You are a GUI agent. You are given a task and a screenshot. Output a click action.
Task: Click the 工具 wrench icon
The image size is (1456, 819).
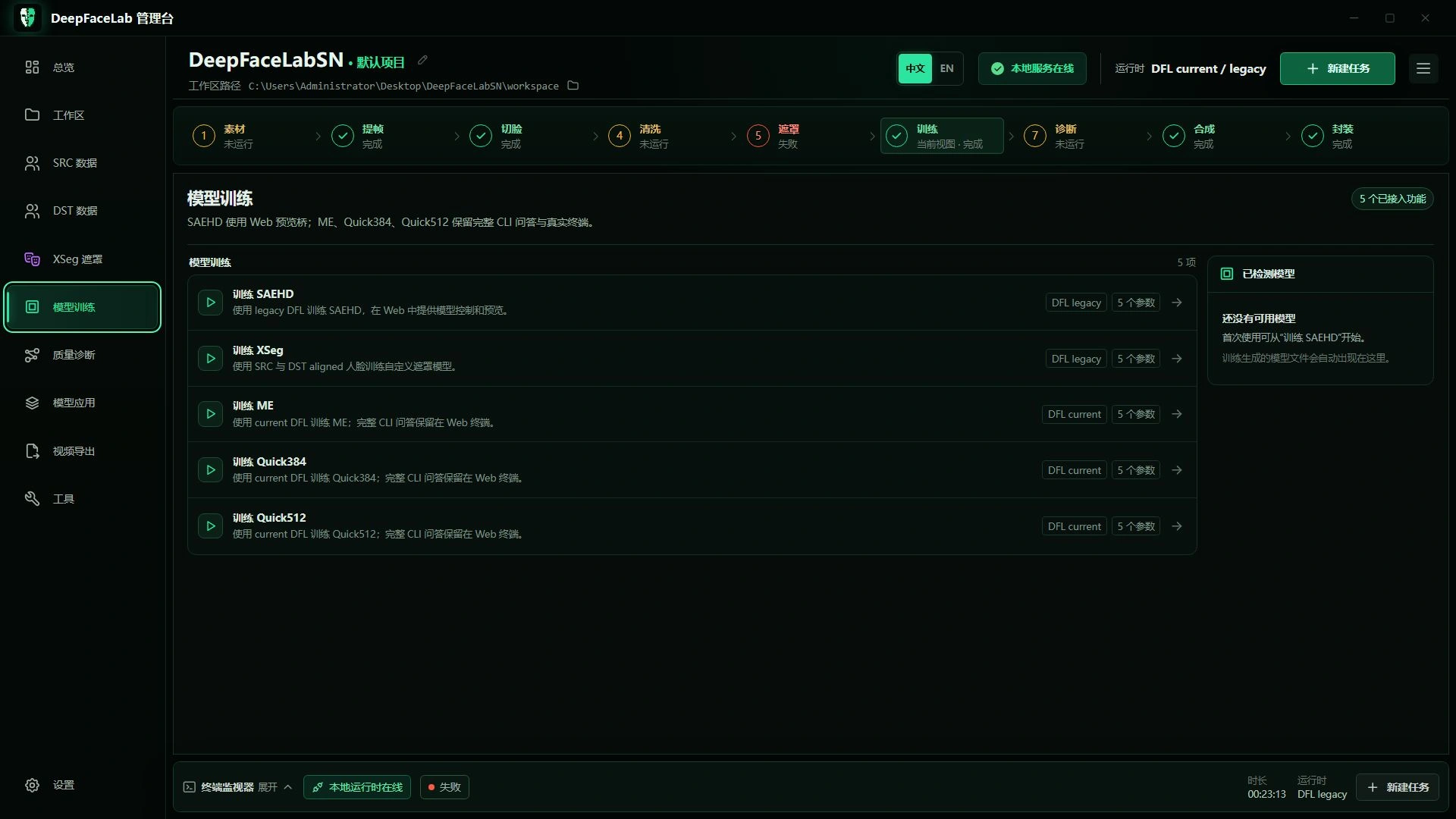[32, 499]
